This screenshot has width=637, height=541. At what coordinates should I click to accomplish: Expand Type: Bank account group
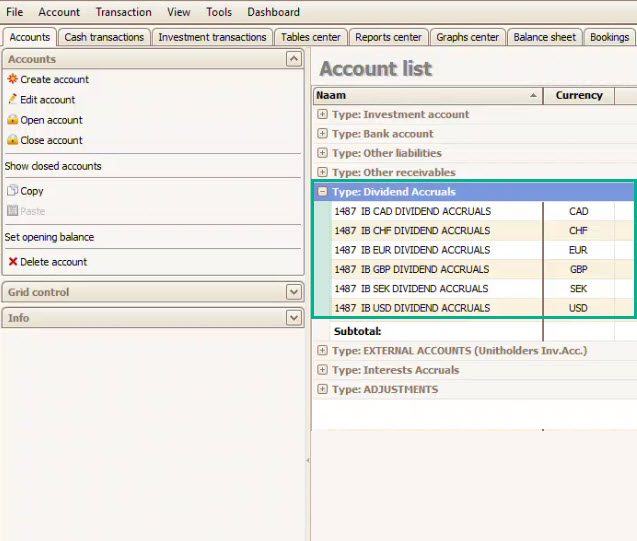pyautogui.click(x=322, y=134)
